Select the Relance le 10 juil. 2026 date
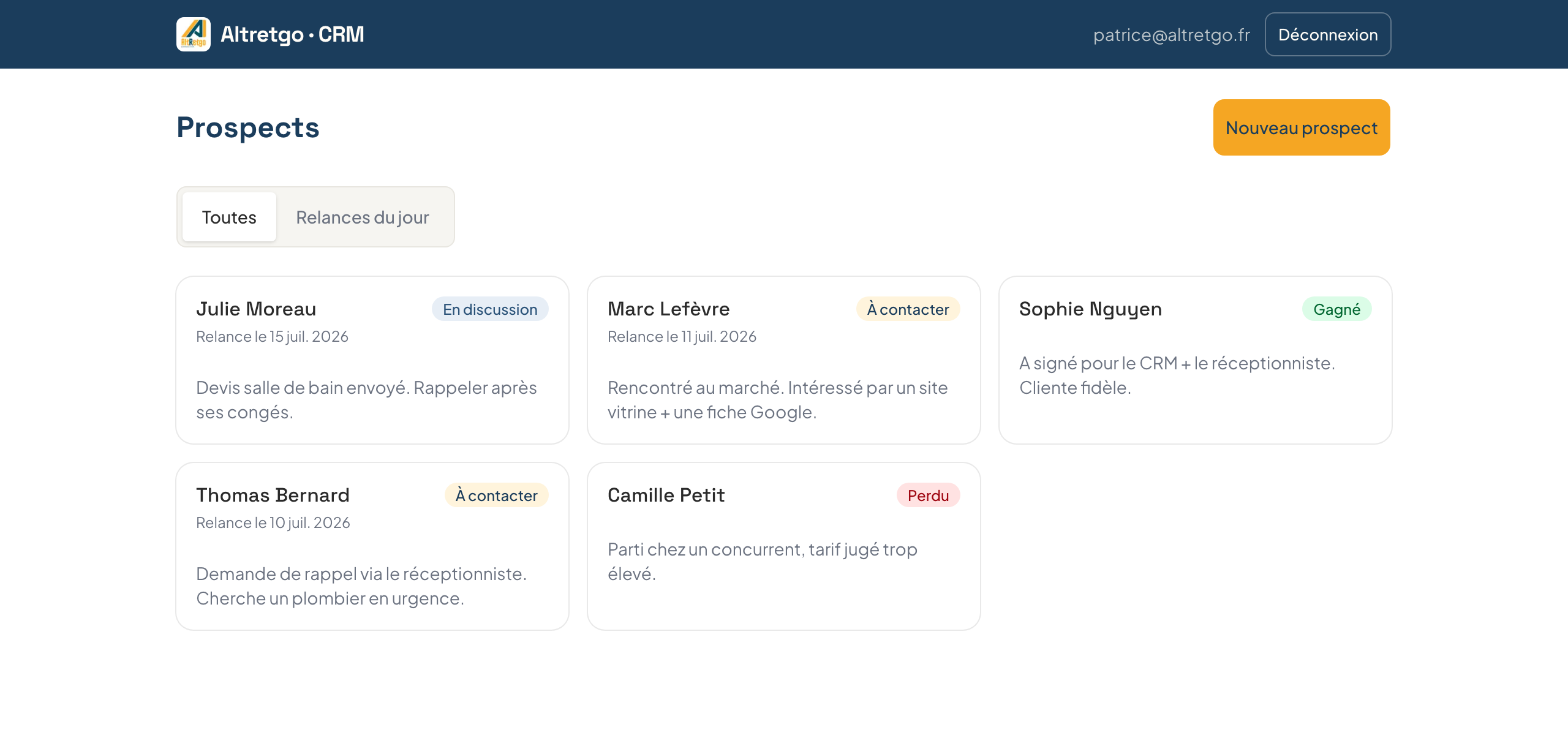The image size is (1568, 735). click(x=273, y=522)
